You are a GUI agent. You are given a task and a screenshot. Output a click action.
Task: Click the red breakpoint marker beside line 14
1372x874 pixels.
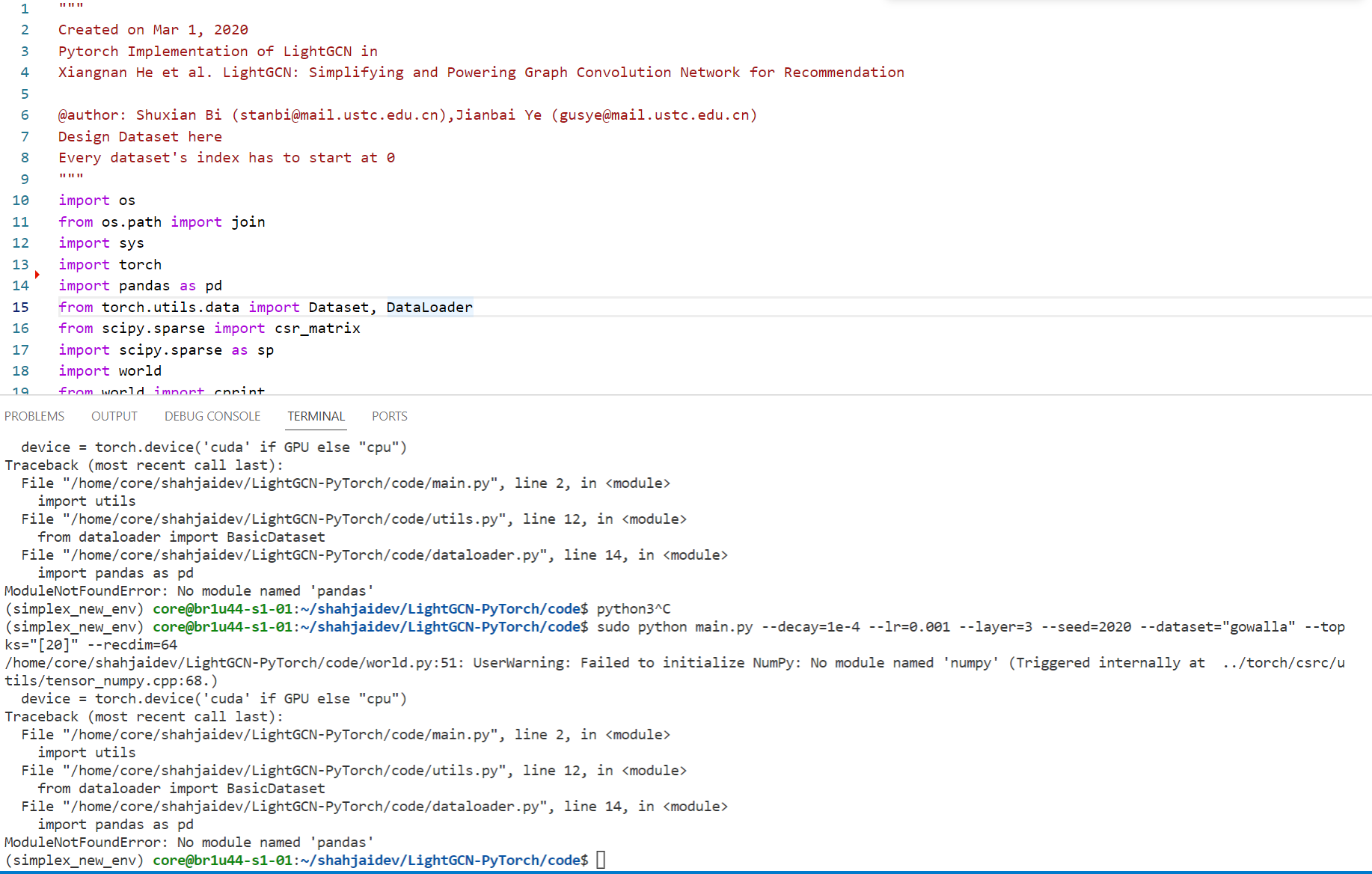pos(37,275)
